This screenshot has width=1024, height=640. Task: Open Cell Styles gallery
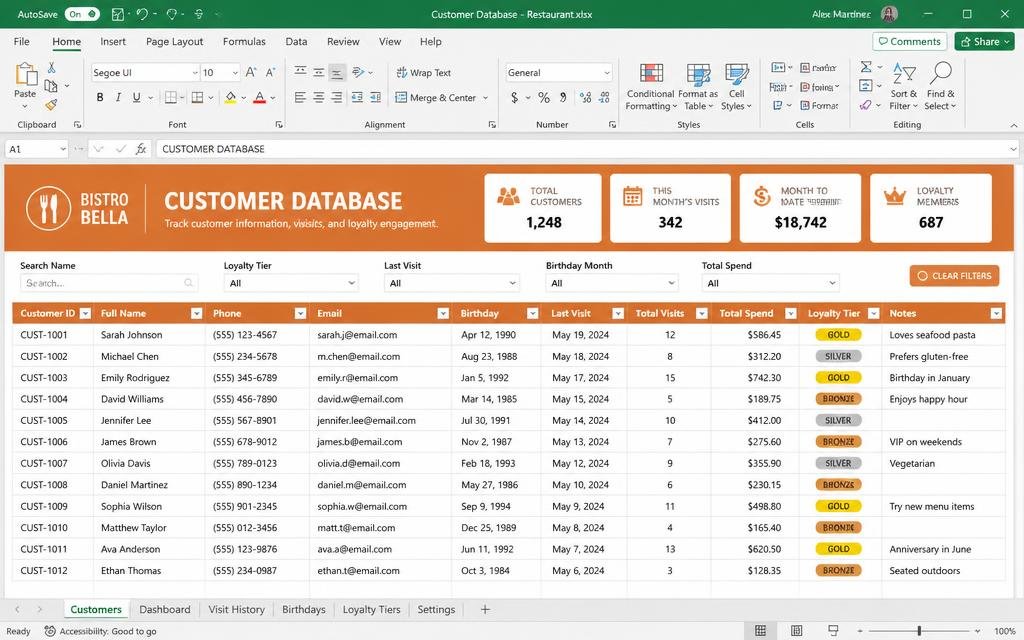[737, 87]
